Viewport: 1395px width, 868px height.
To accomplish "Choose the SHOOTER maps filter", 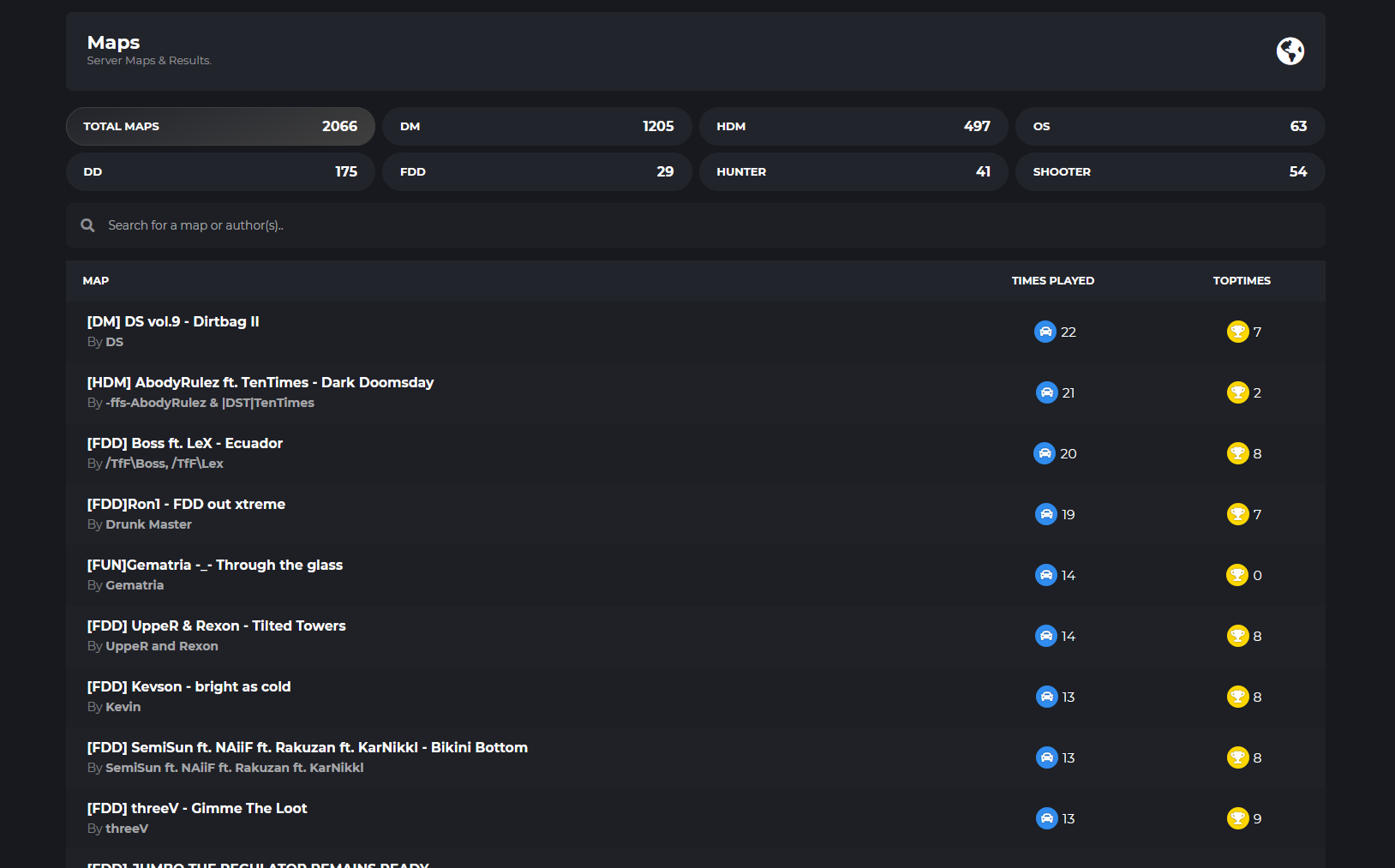I will [x=1170, y=171].
